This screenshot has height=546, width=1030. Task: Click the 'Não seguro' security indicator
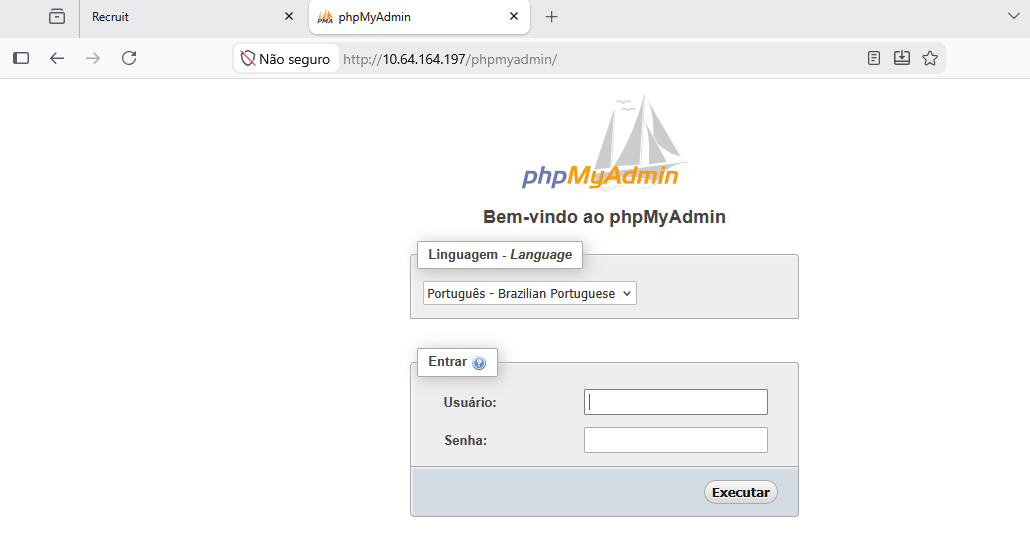click(286, 59)
